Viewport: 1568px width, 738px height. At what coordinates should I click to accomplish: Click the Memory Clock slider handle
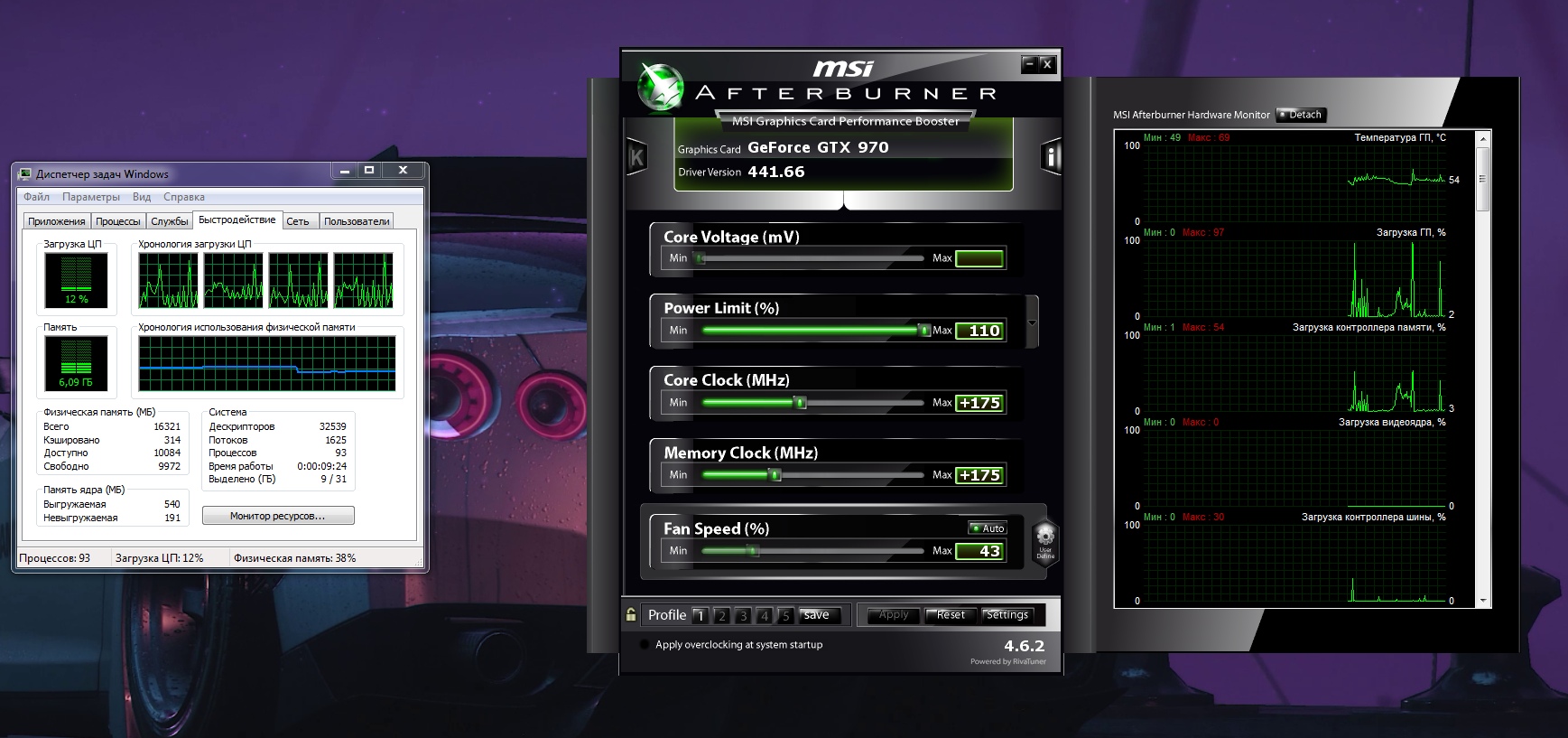click(x=775, y=475)
